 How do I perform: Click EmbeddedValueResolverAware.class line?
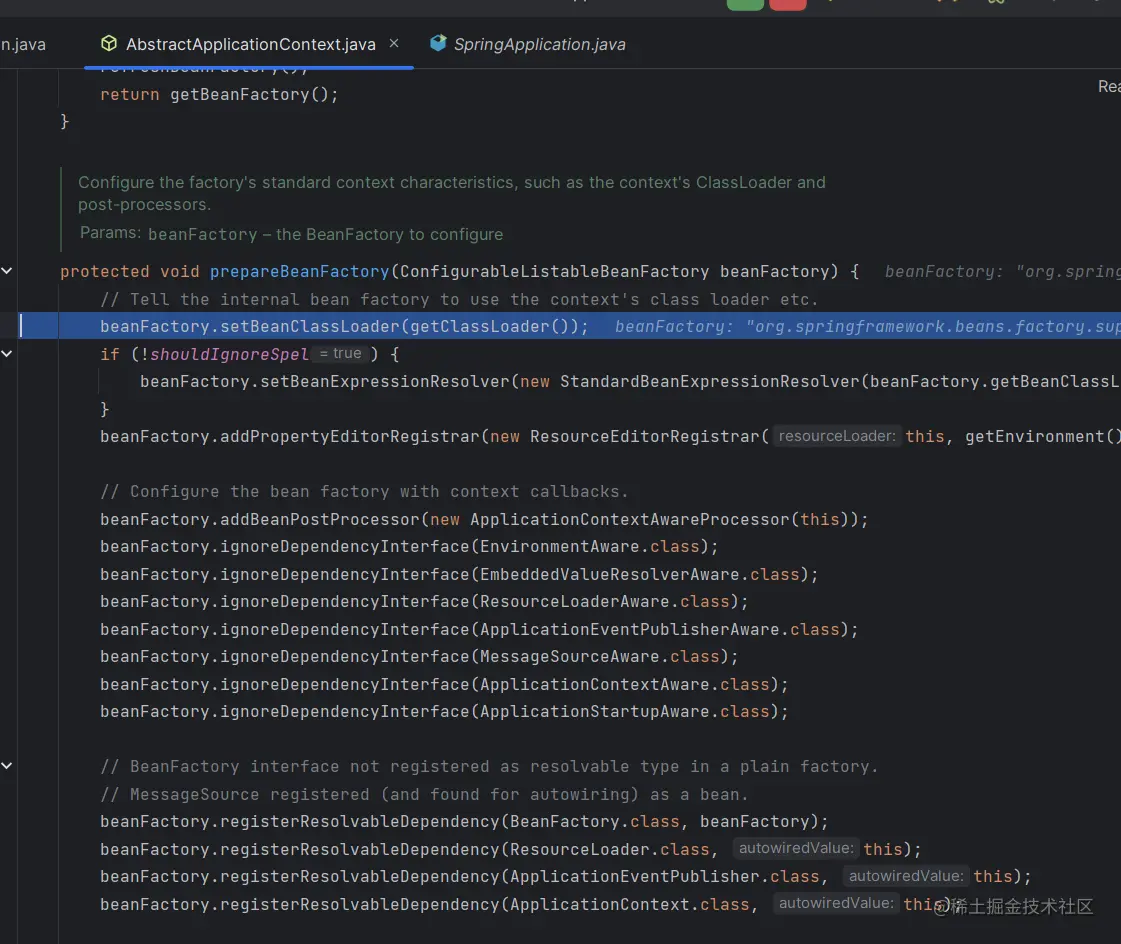click(459, 574)
